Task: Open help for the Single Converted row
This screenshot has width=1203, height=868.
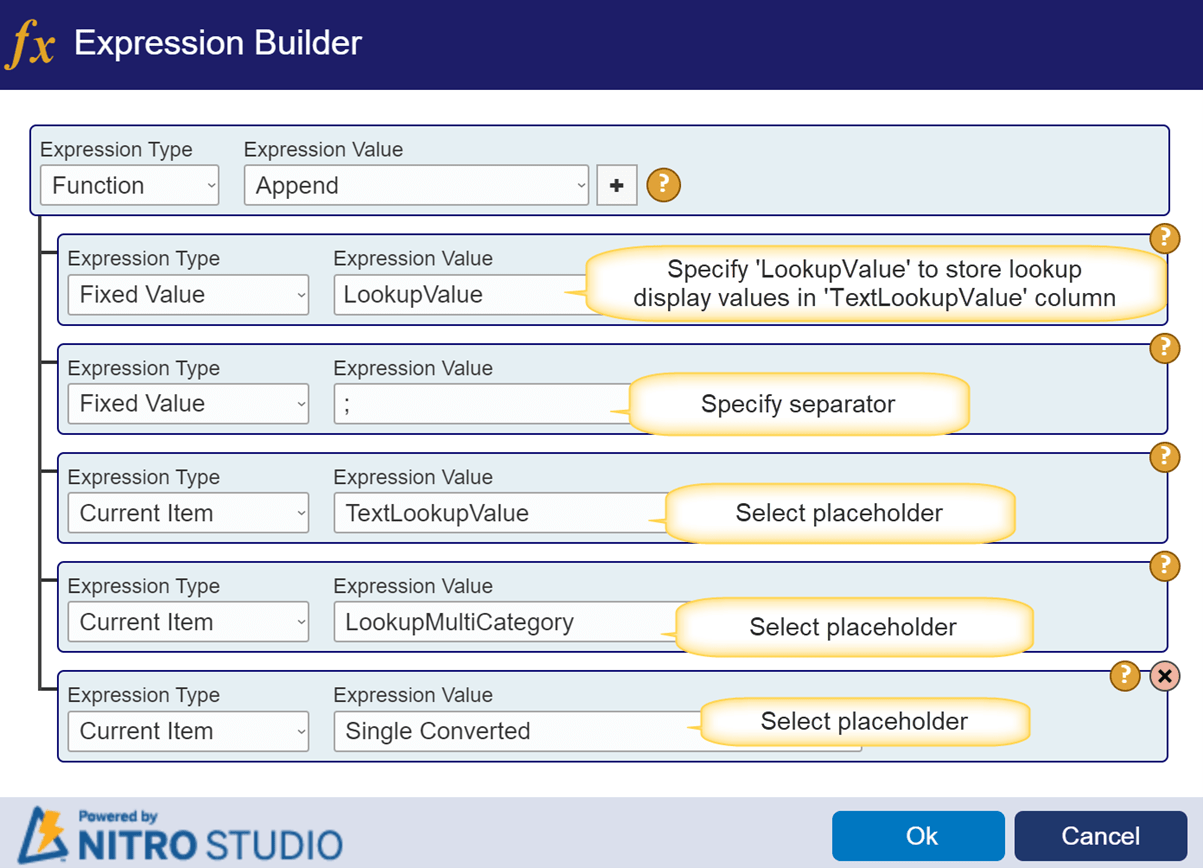Action: [1125, 676]
